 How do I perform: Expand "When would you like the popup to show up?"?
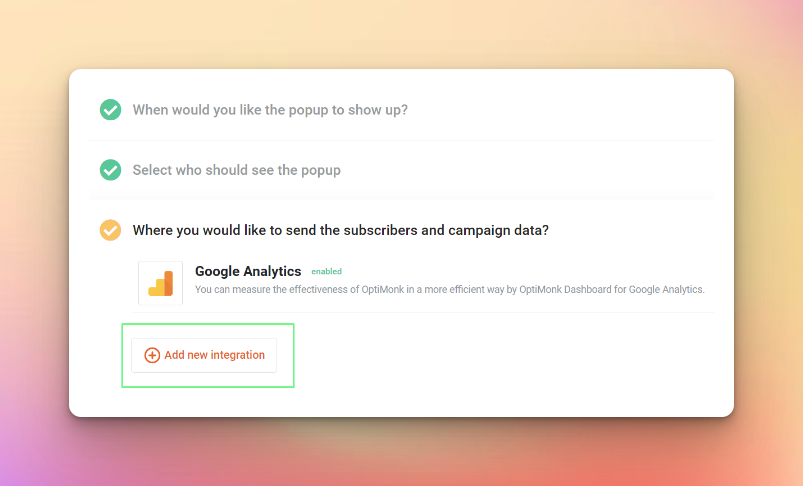click(270, 110)
